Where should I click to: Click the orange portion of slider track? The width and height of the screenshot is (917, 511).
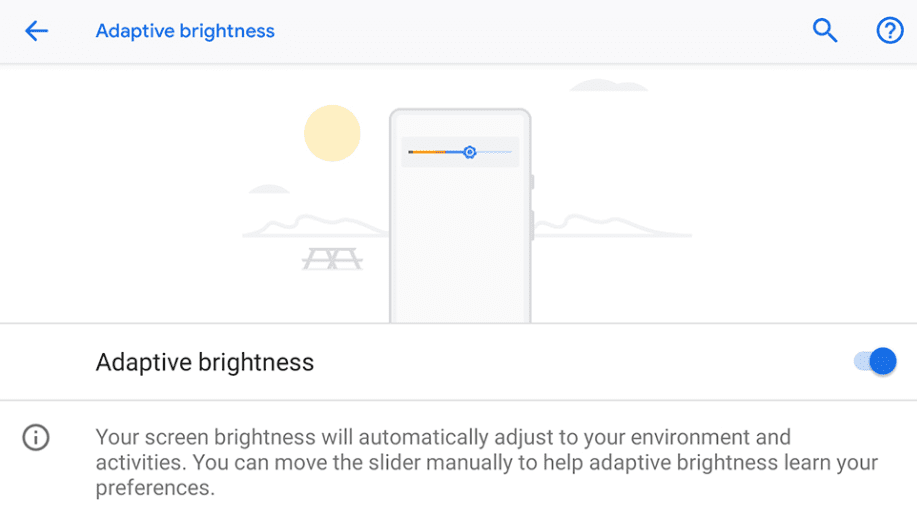(427, 152)
